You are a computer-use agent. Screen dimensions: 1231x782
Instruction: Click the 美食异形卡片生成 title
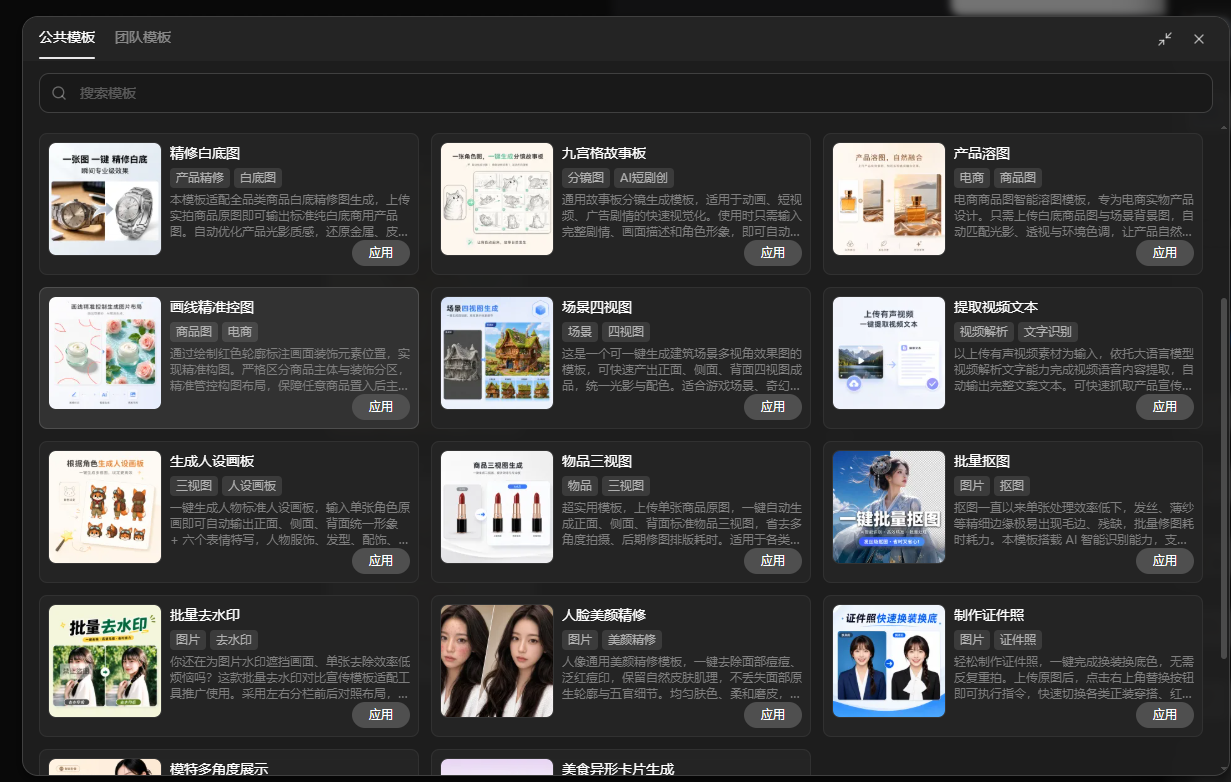click(x=618, y=769)
